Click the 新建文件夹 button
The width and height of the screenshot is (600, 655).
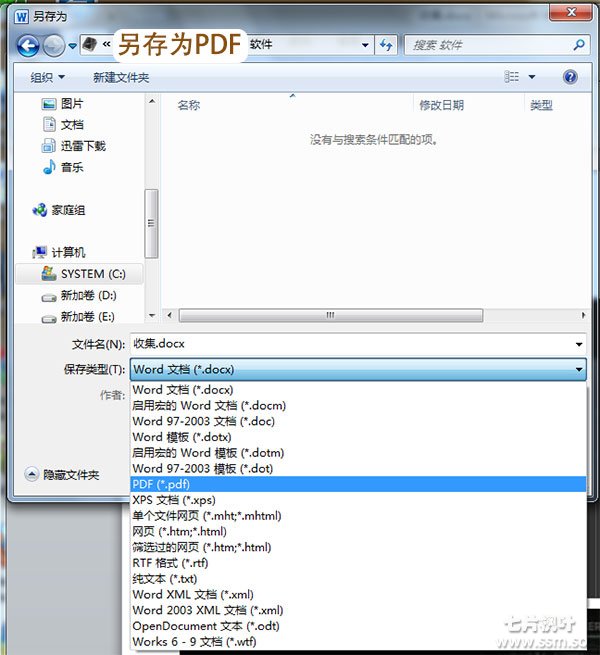click(x=120, y=77)
